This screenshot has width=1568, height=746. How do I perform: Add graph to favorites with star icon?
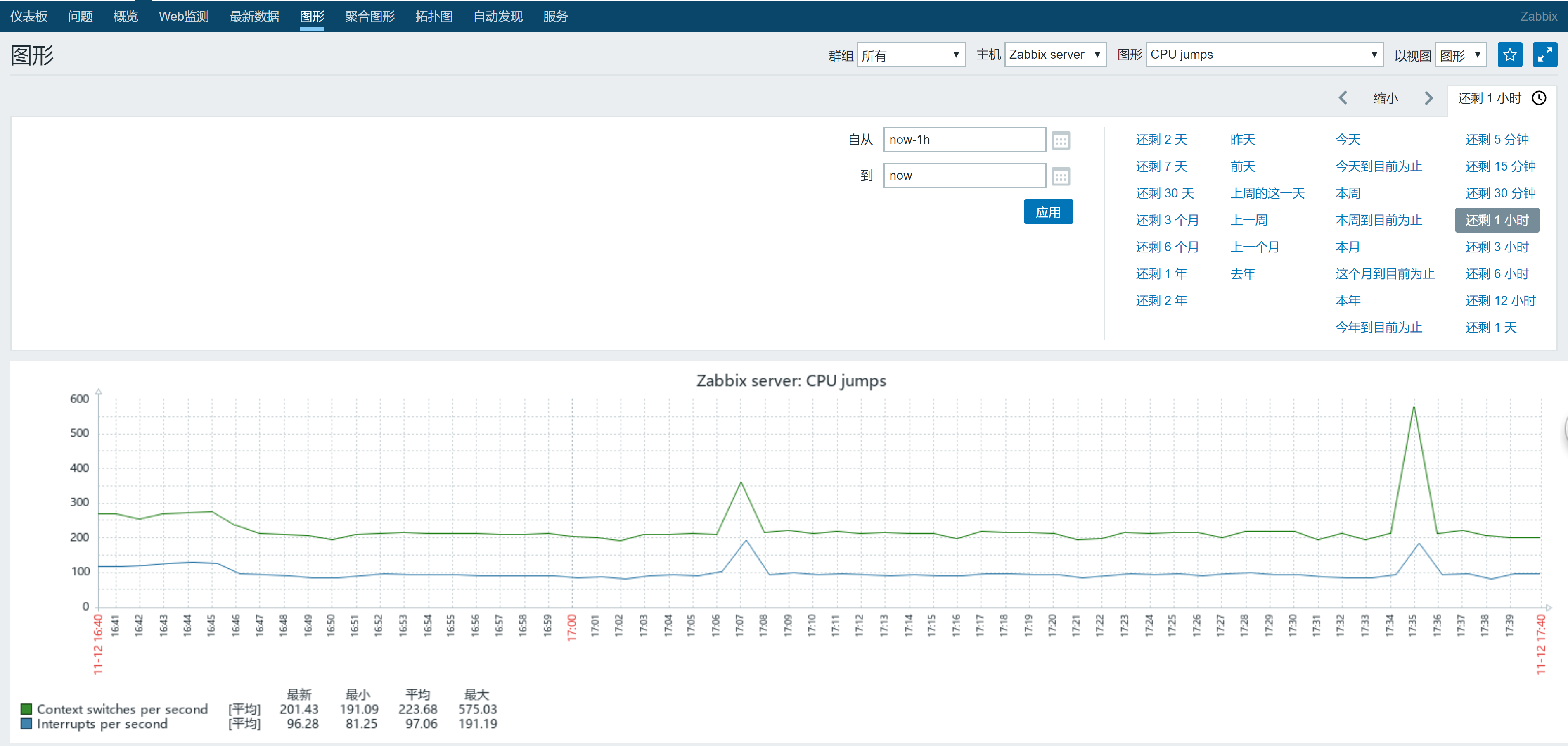(1509, 55)
